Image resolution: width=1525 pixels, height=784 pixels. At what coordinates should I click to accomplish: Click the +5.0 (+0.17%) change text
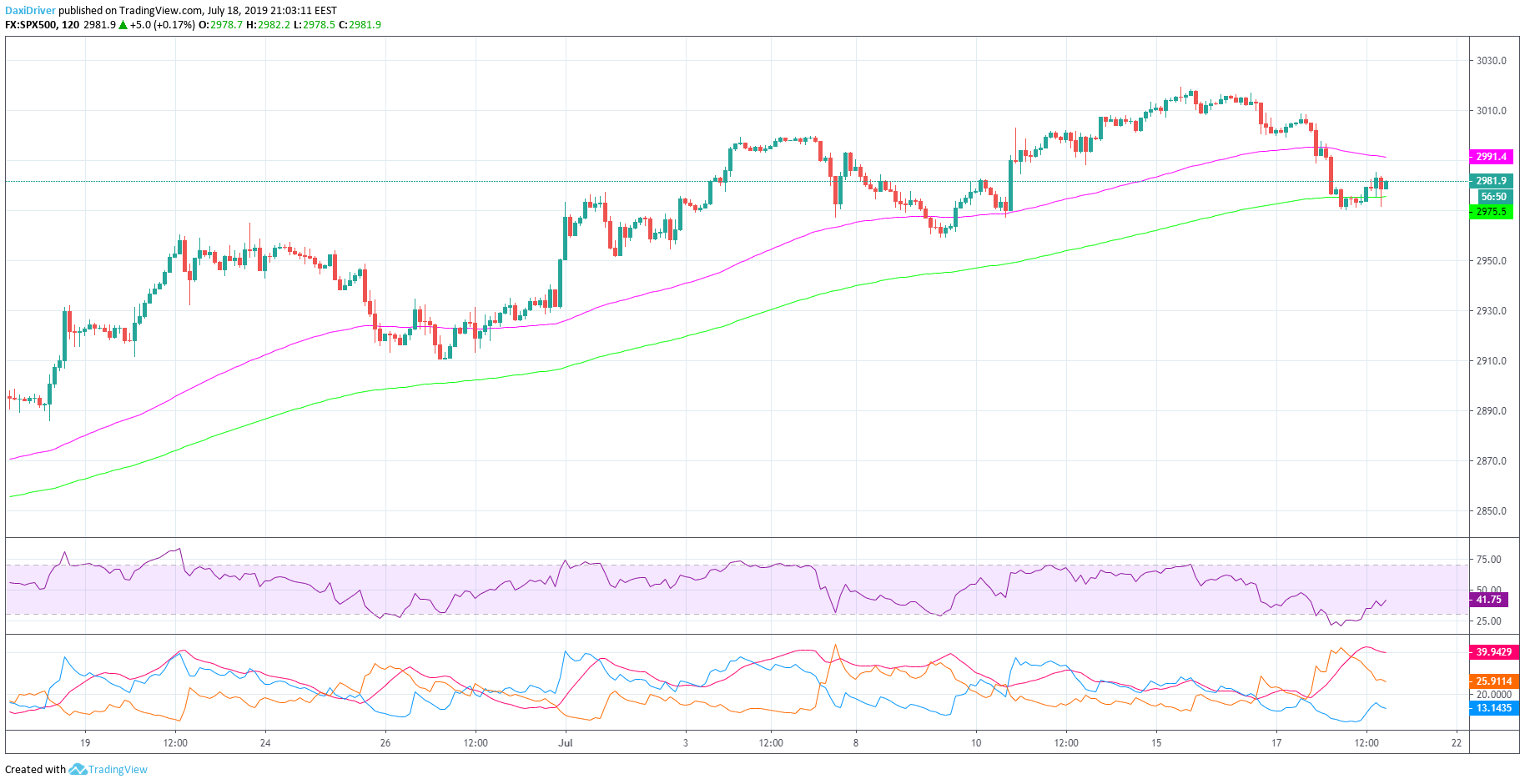162,25
